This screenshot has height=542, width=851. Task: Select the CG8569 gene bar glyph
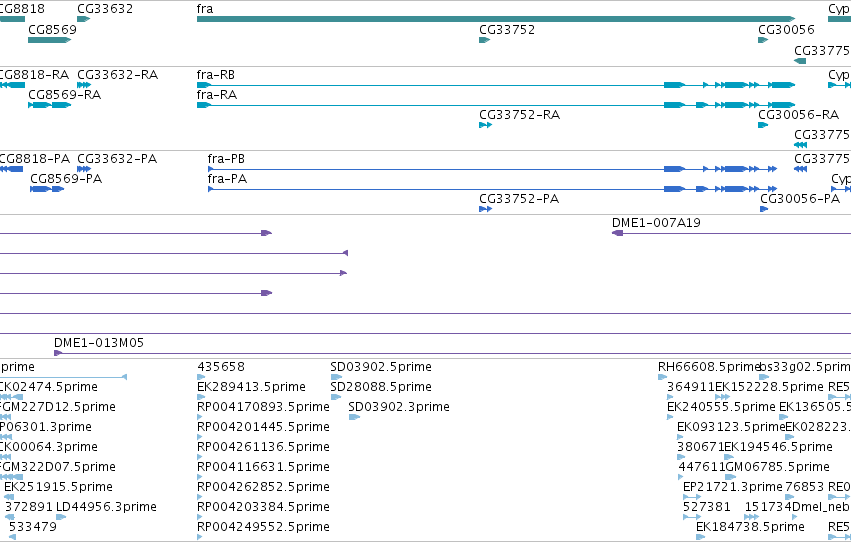(49, 40)
